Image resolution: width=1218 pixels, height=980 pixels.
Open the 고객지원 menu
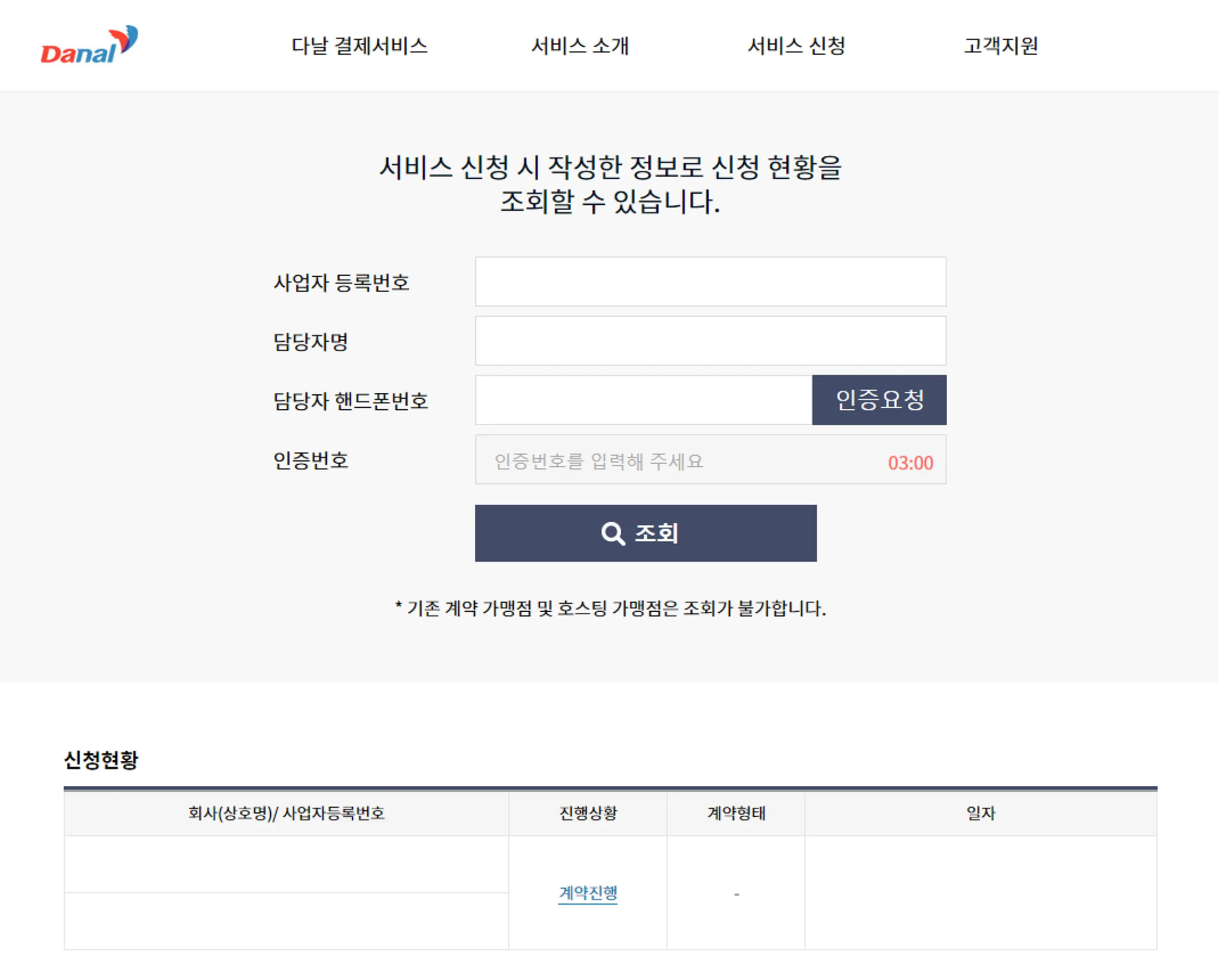tap(1001, 46)
